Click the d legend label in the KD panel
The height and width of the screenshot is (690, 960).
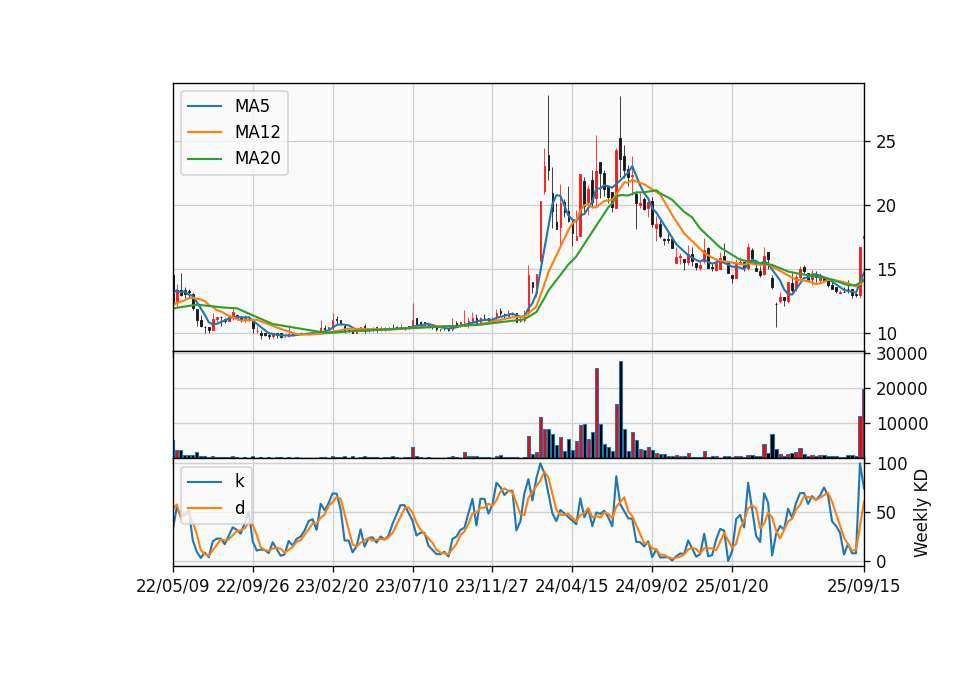tap(239, 507)
